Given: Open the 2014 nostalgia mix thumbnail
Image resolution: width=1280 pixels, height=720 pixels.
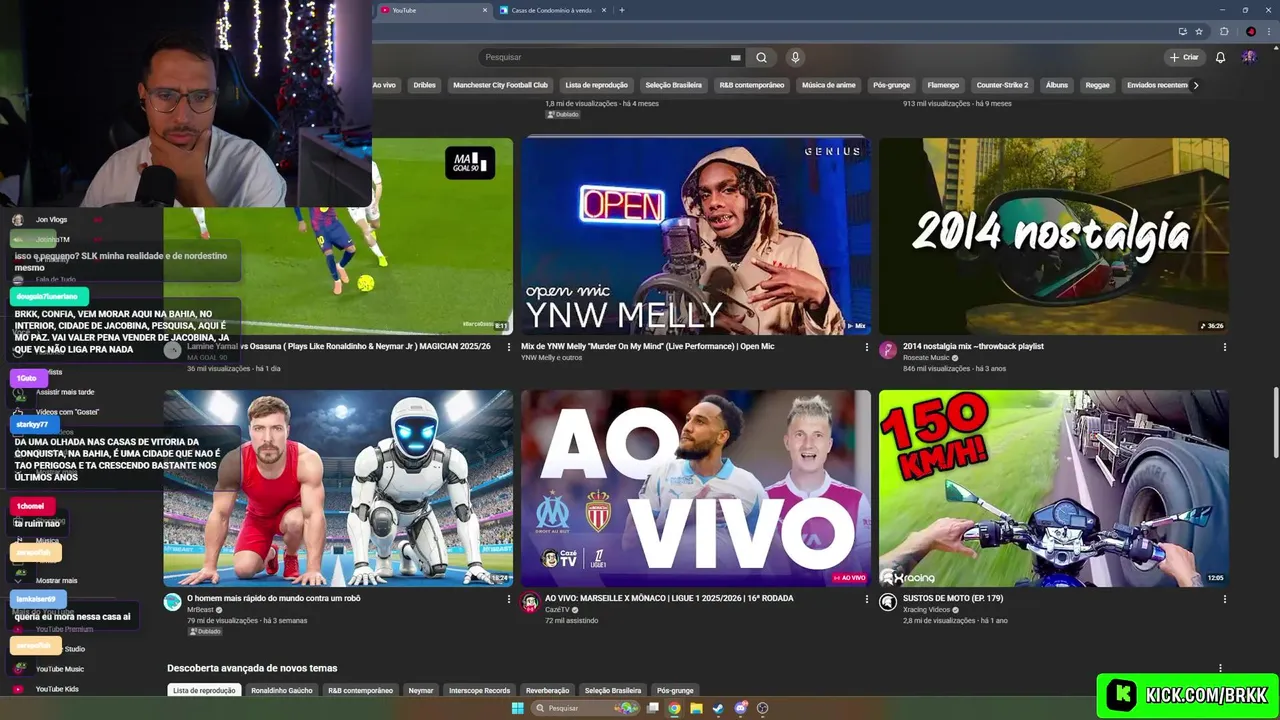Looking at the screenshot, I should coord(1054,236).
